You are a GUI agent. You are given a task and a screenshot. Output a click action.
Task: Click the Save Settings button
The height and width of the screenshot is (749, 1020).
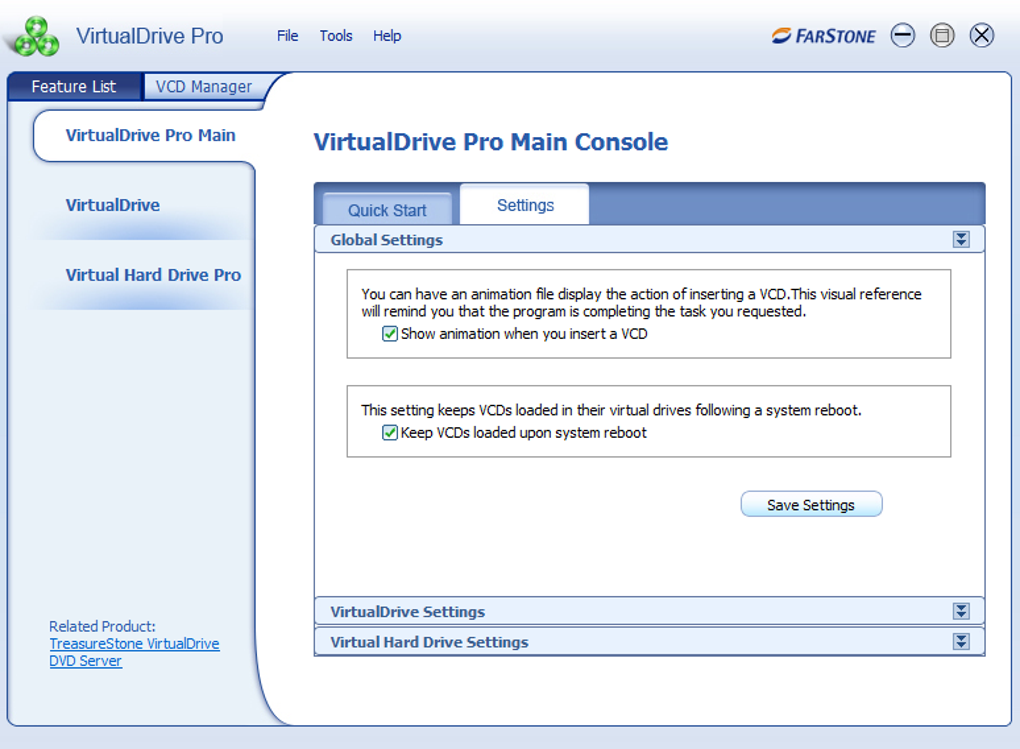point(811,504)
